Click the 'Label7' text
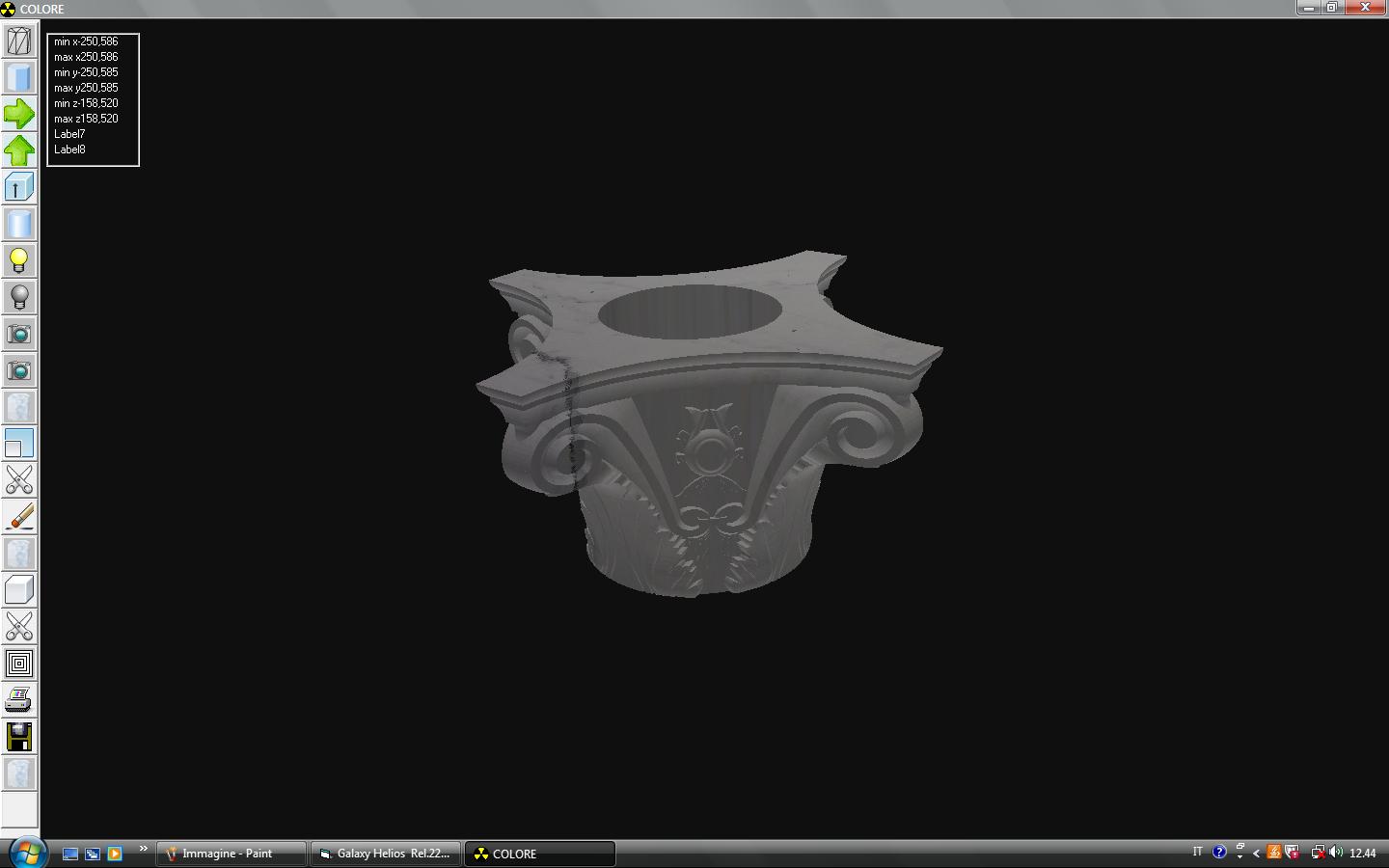The image size is (1389, 868). point(69,134)
